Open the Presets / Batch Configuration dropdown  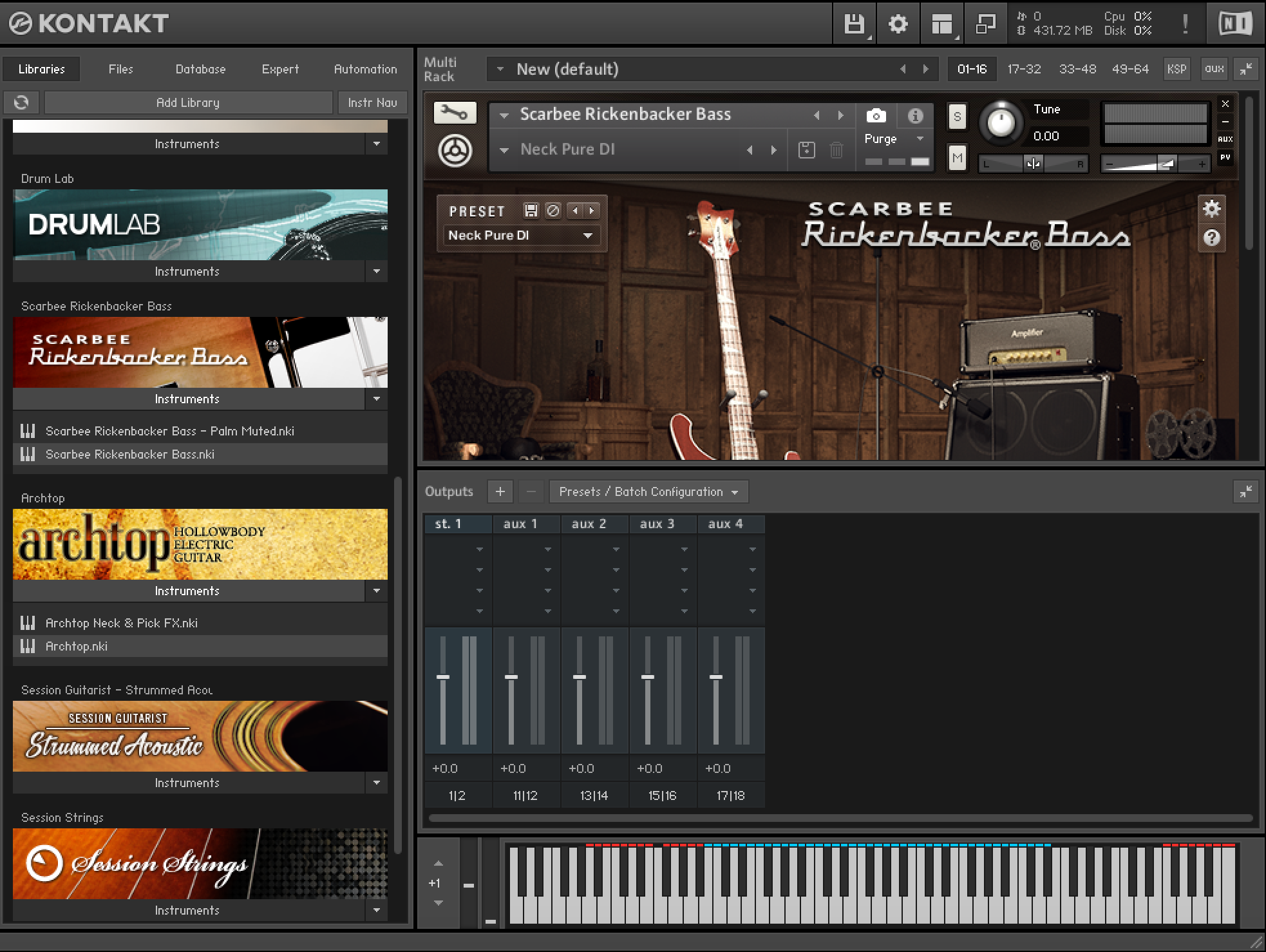(646, 491)
